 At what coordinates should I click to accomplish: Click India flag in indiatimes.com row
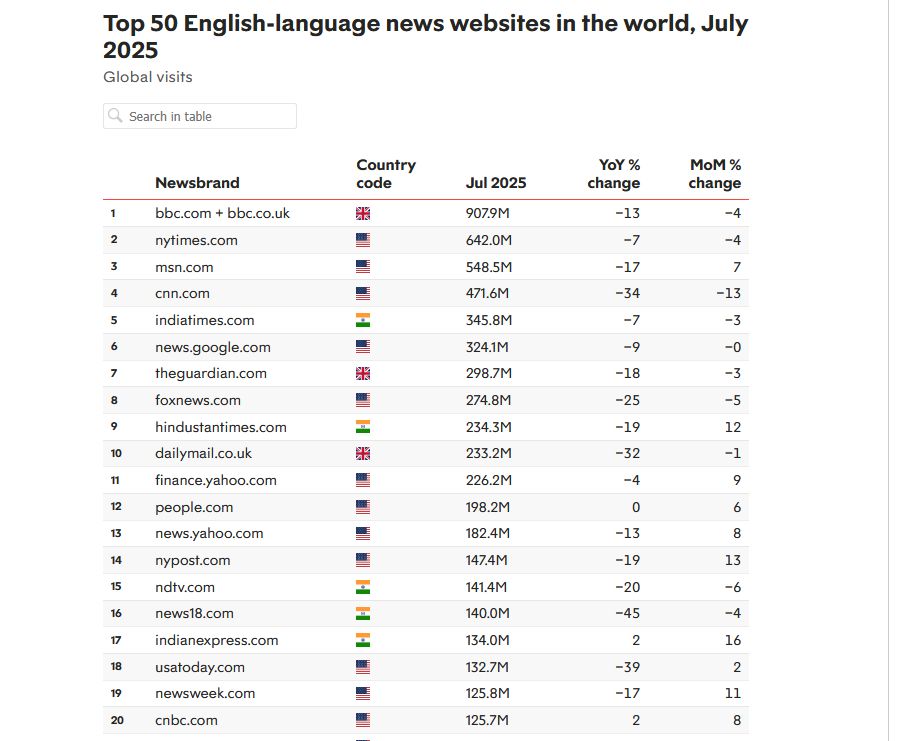pos(363,320)
